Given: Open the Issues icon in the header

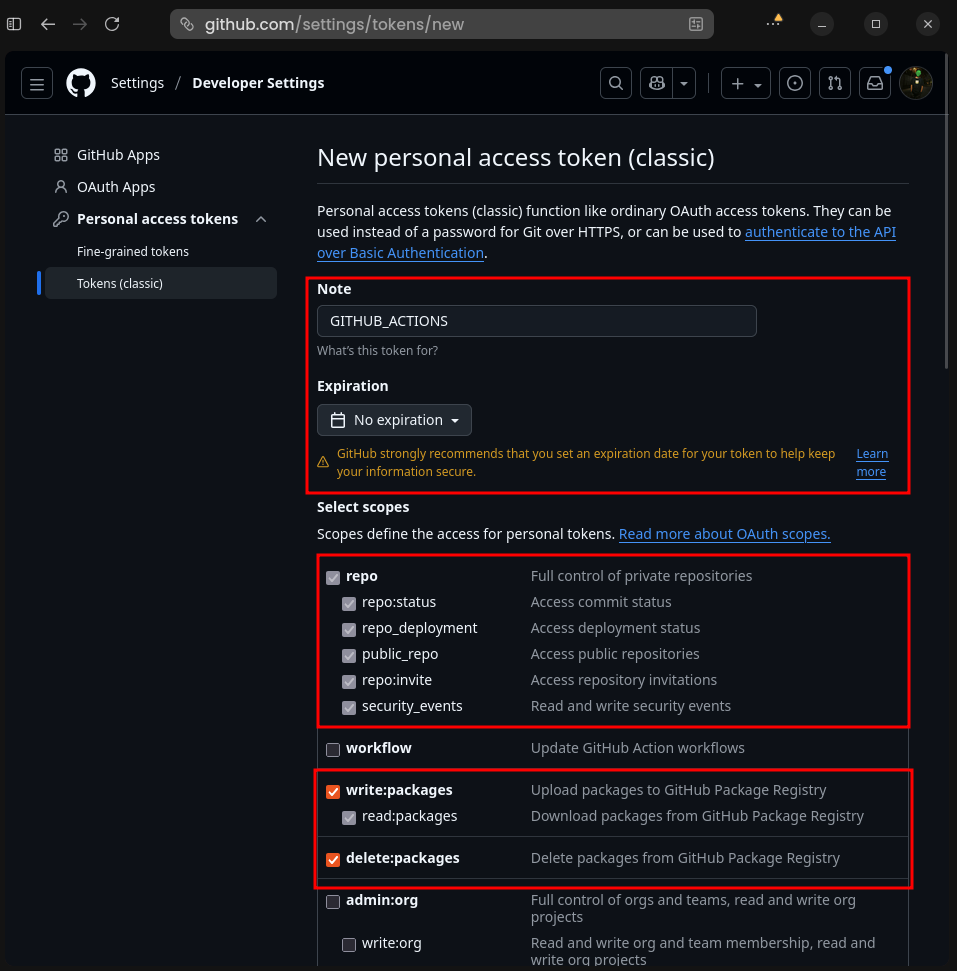Looking at the screenshot, I should point(794,83).
